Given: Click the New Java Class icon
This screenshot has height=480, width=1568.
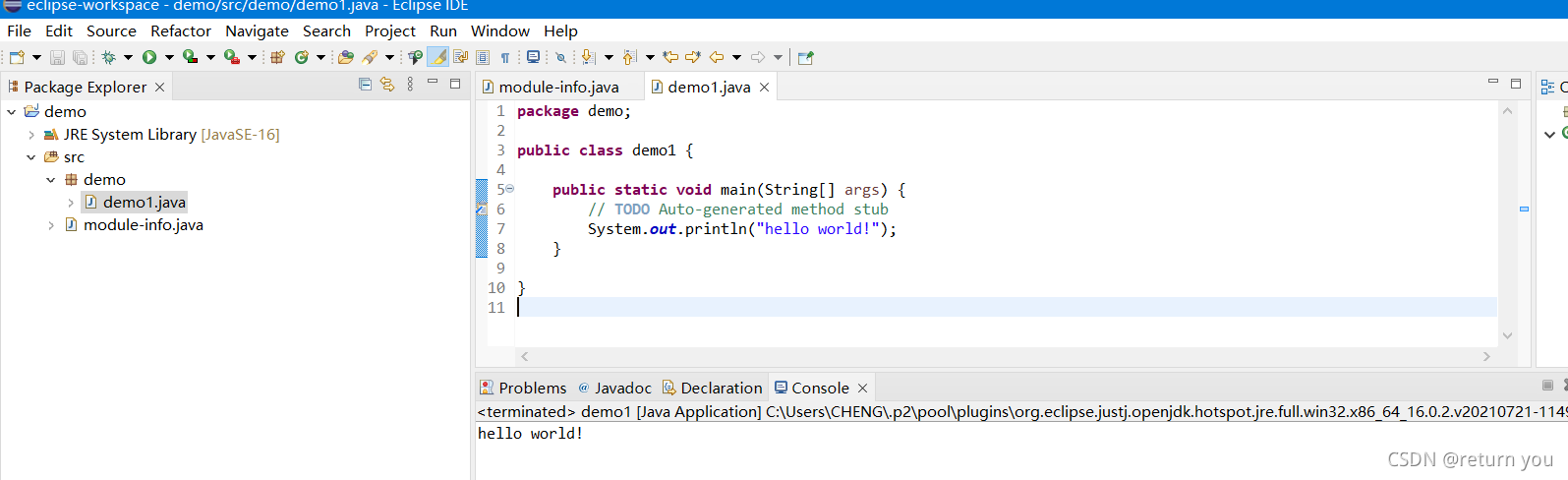Looking at the screenshot, I should click(302, 57).
